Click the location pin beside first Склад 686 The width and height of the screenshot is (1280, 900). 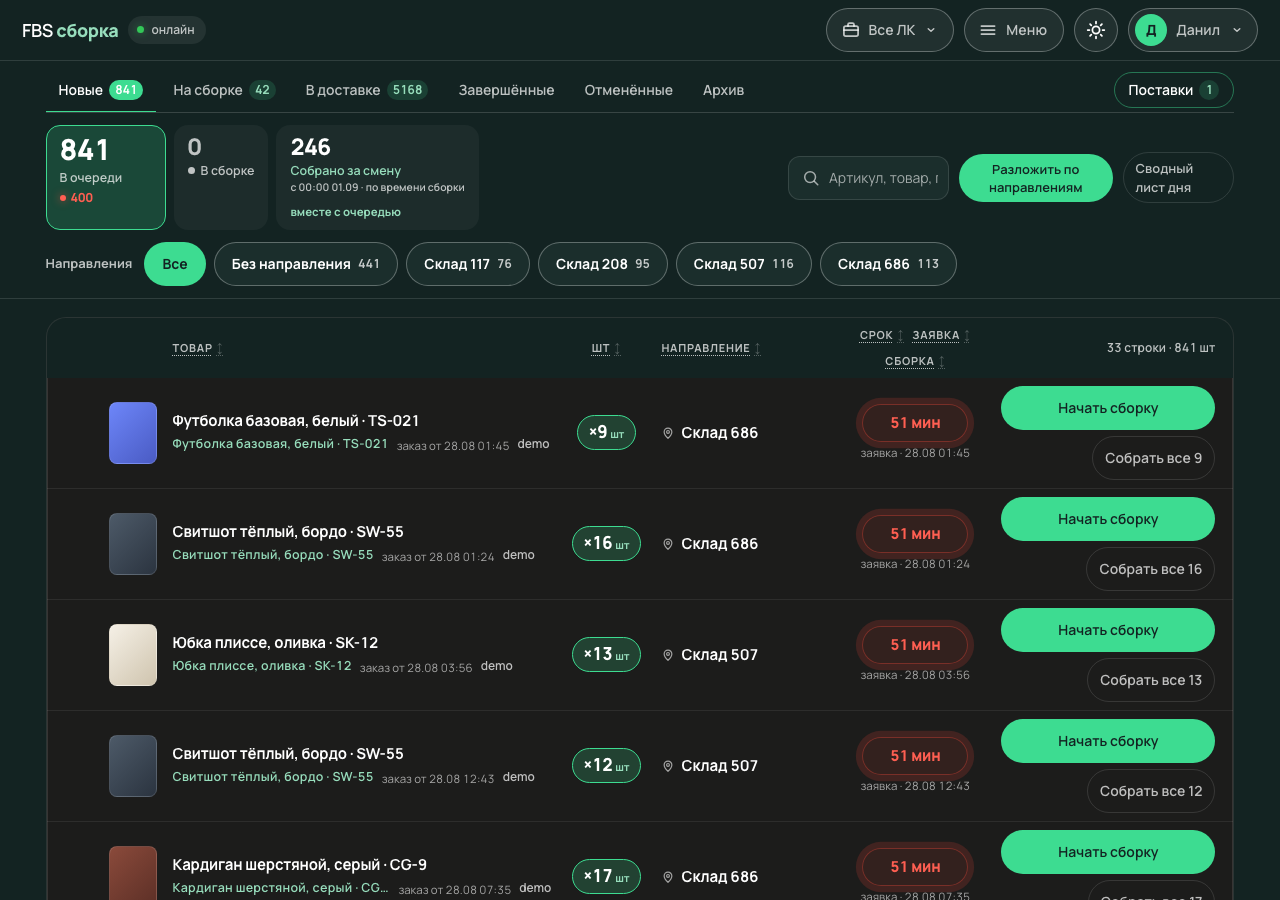click(668, 433)
